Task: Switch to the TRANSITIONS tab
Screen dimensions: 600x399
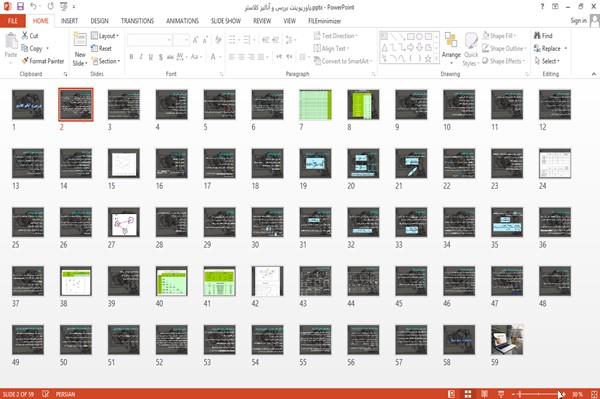Action: click(137, 21)
